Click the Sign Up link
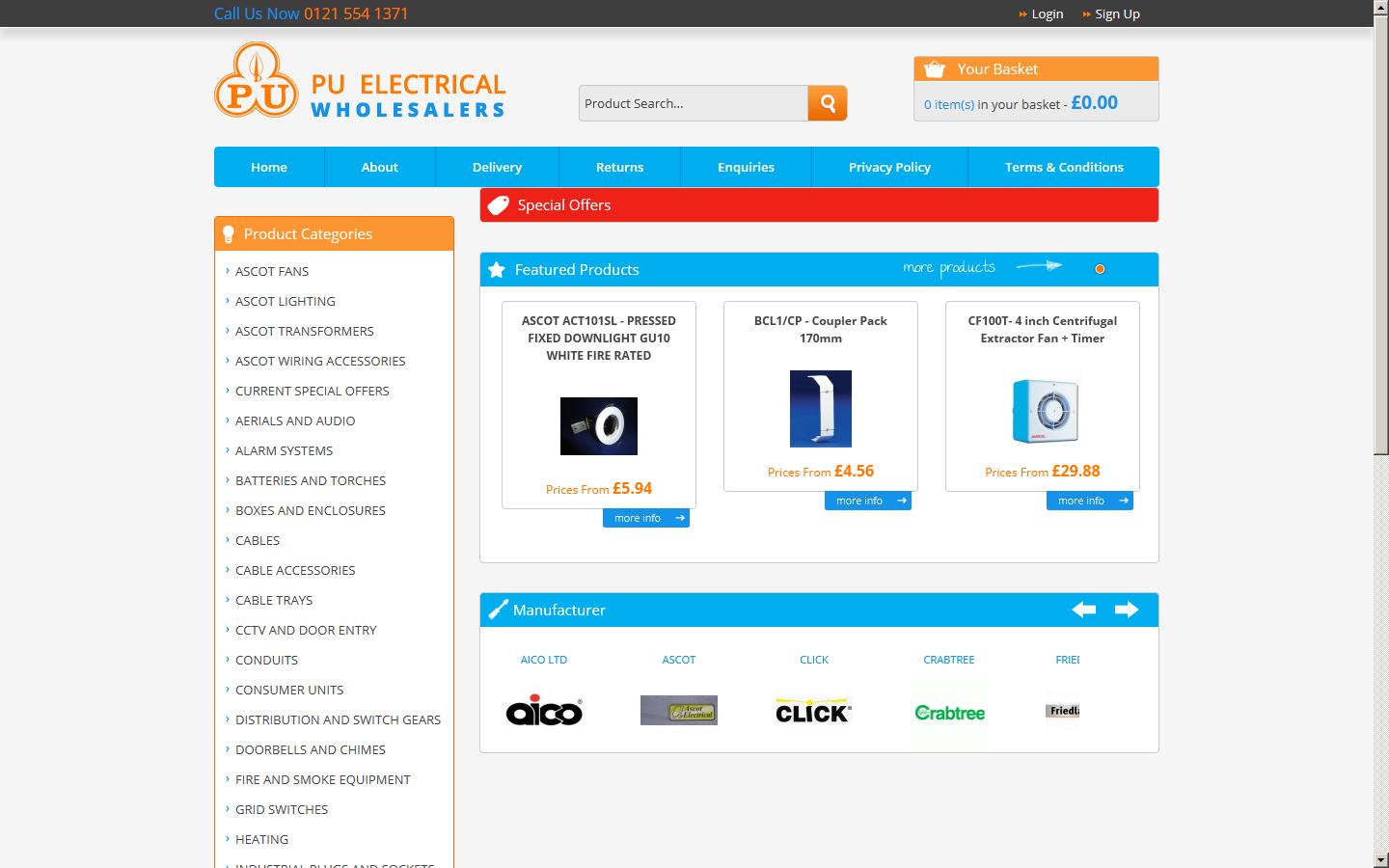This screenshot has width=1389, height=868. (1117, 14)
